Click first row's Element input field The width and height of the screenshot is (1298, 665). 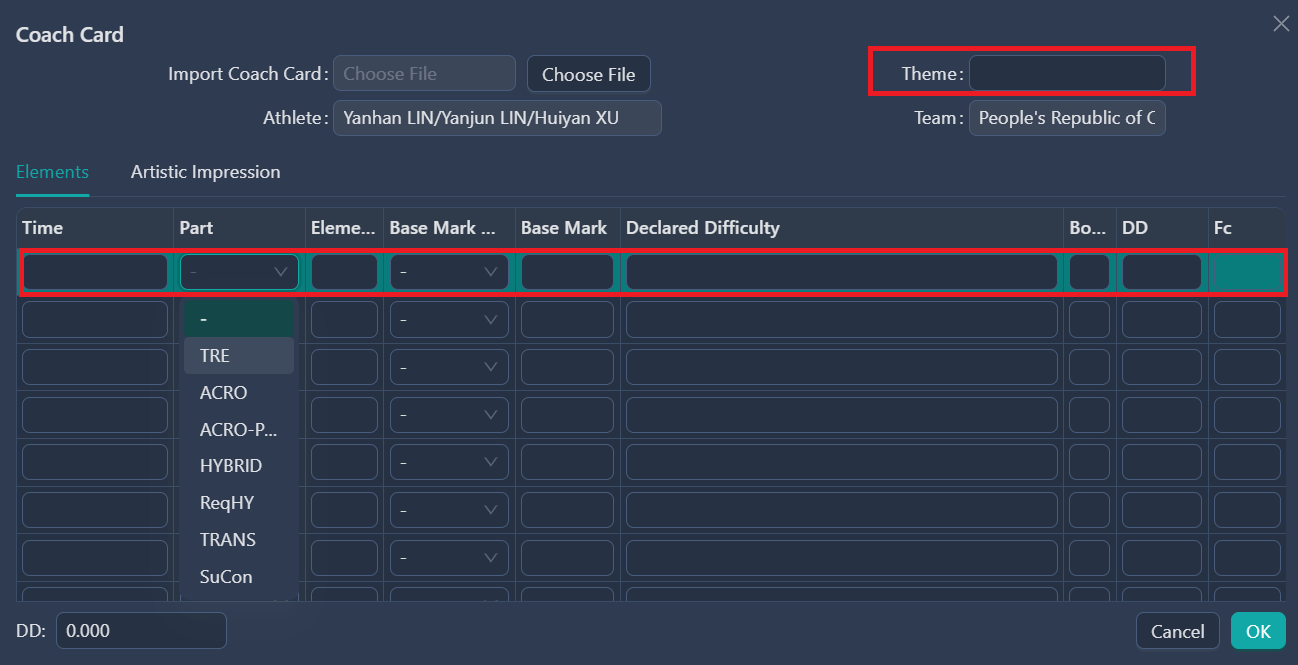[344, 272]
